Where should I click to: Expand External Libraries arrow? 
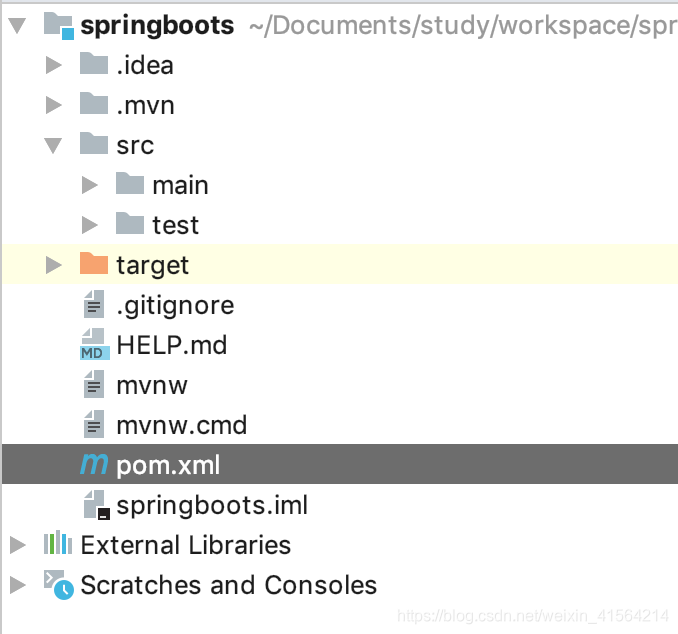(18, 545)
